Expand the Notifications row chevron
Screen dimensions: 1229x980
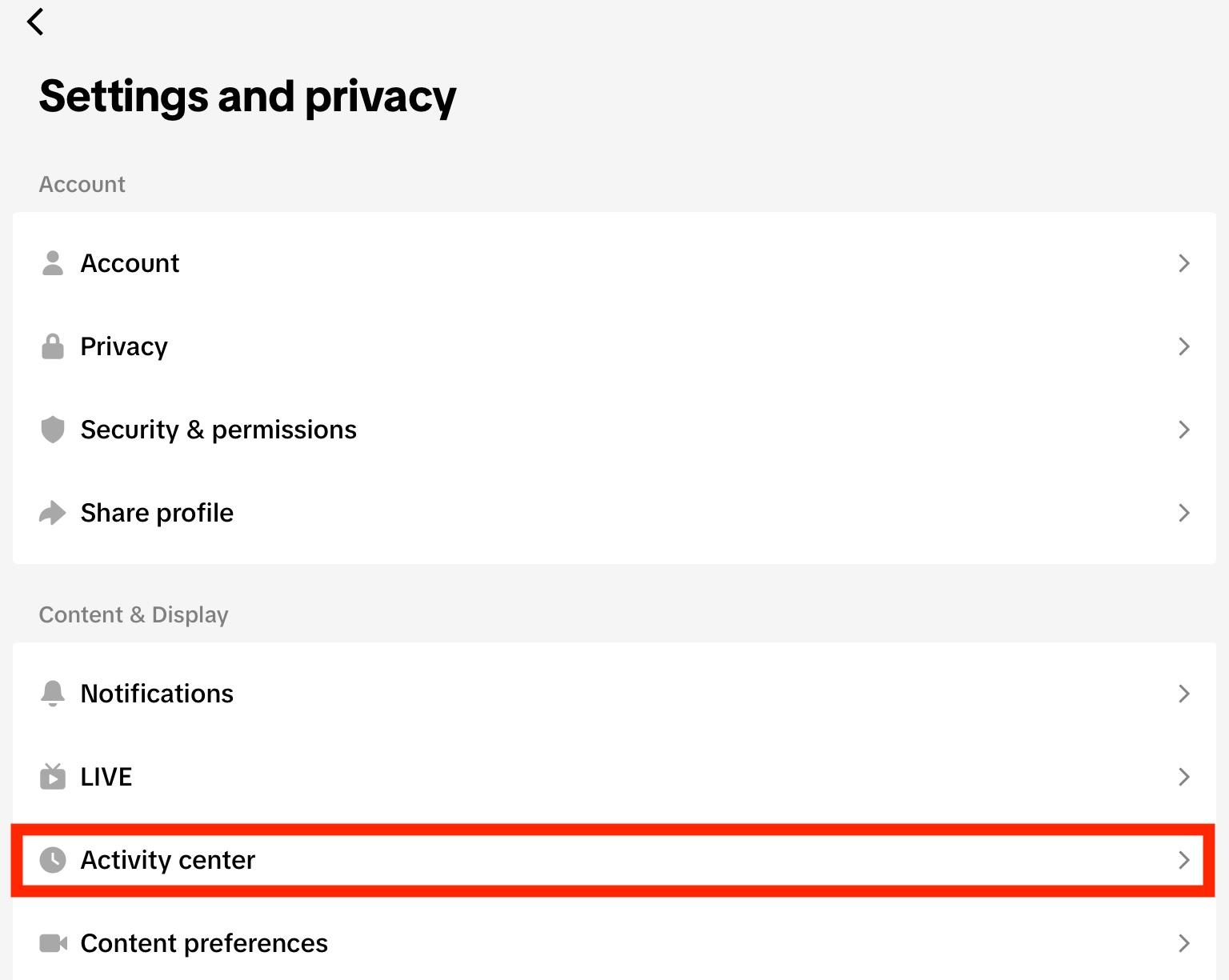(1184, 694)
